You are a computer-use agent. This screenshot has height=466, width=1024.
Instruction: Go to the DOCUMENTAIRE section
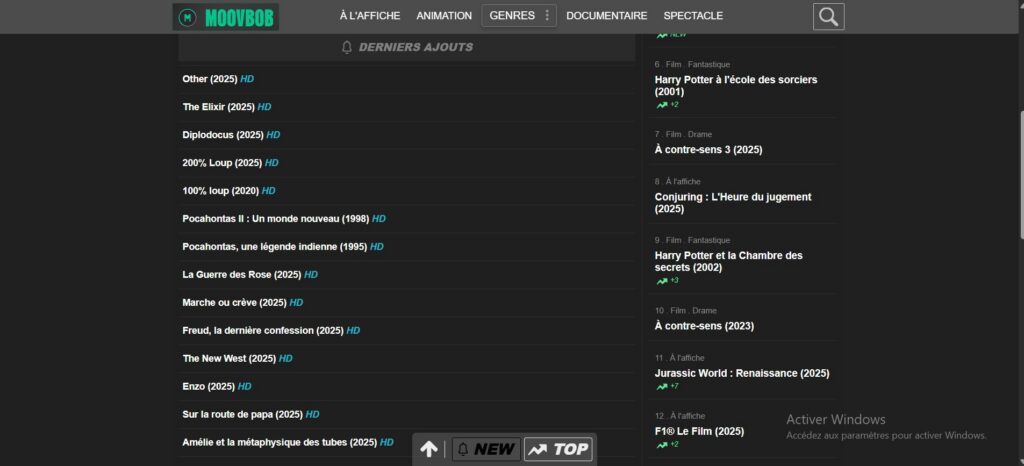pos(606,16)
